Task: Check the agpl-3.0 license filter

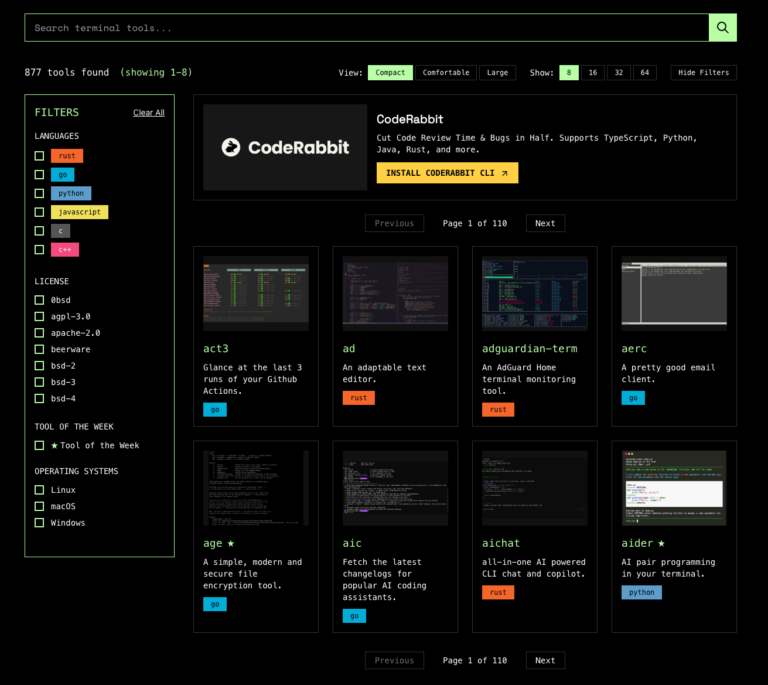Action: point(39,316)
